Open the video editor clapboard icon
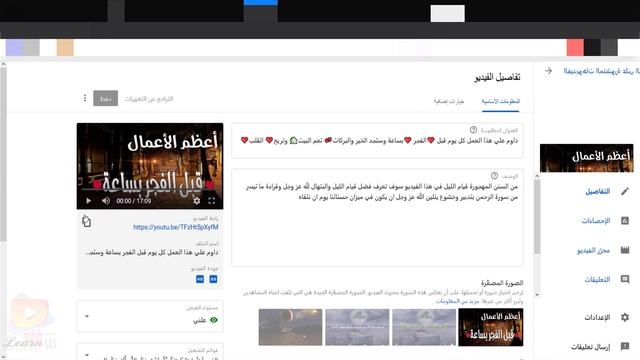 click(625, 250)
